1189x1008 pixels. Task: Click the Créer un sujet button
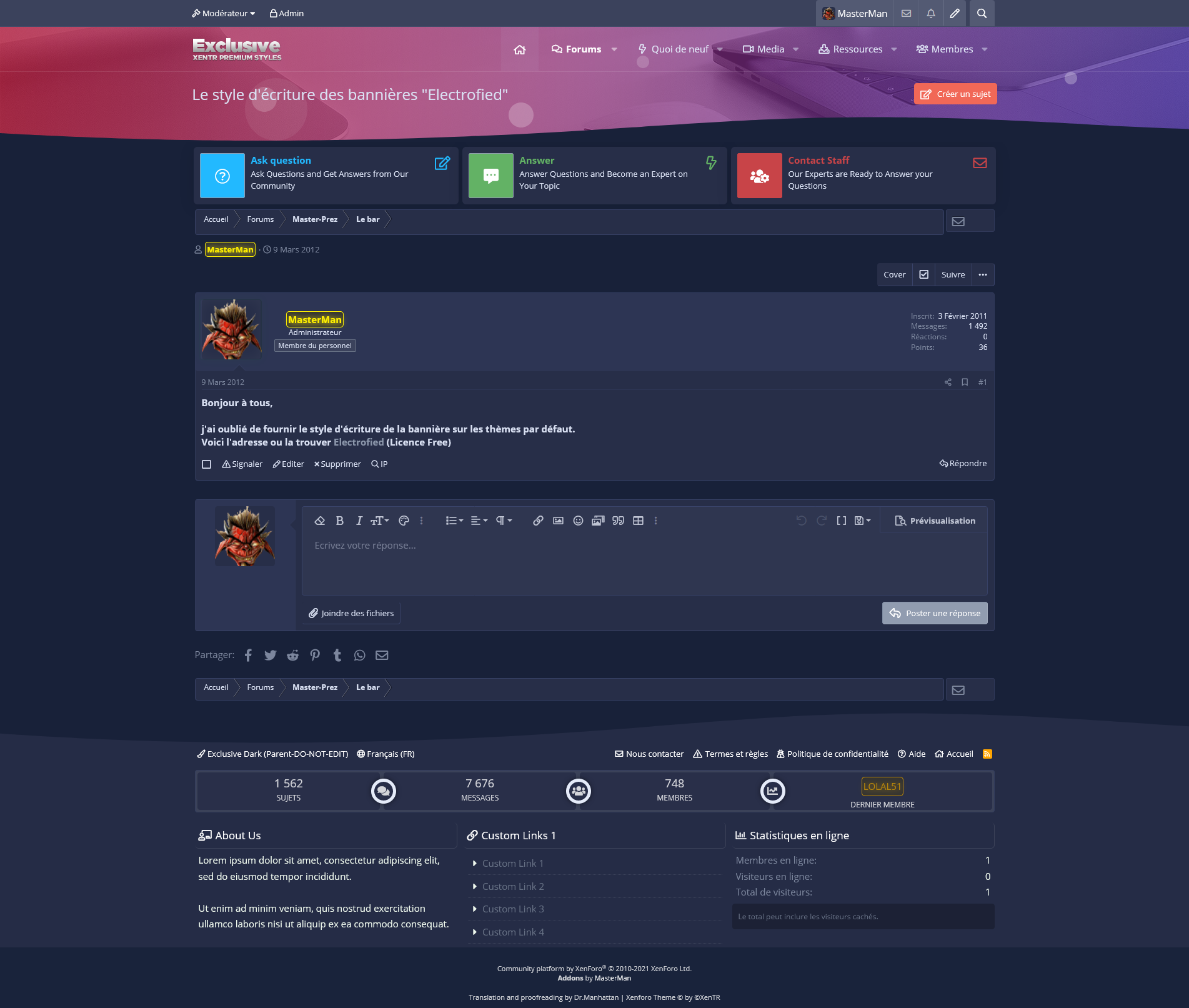pos(955,94)
